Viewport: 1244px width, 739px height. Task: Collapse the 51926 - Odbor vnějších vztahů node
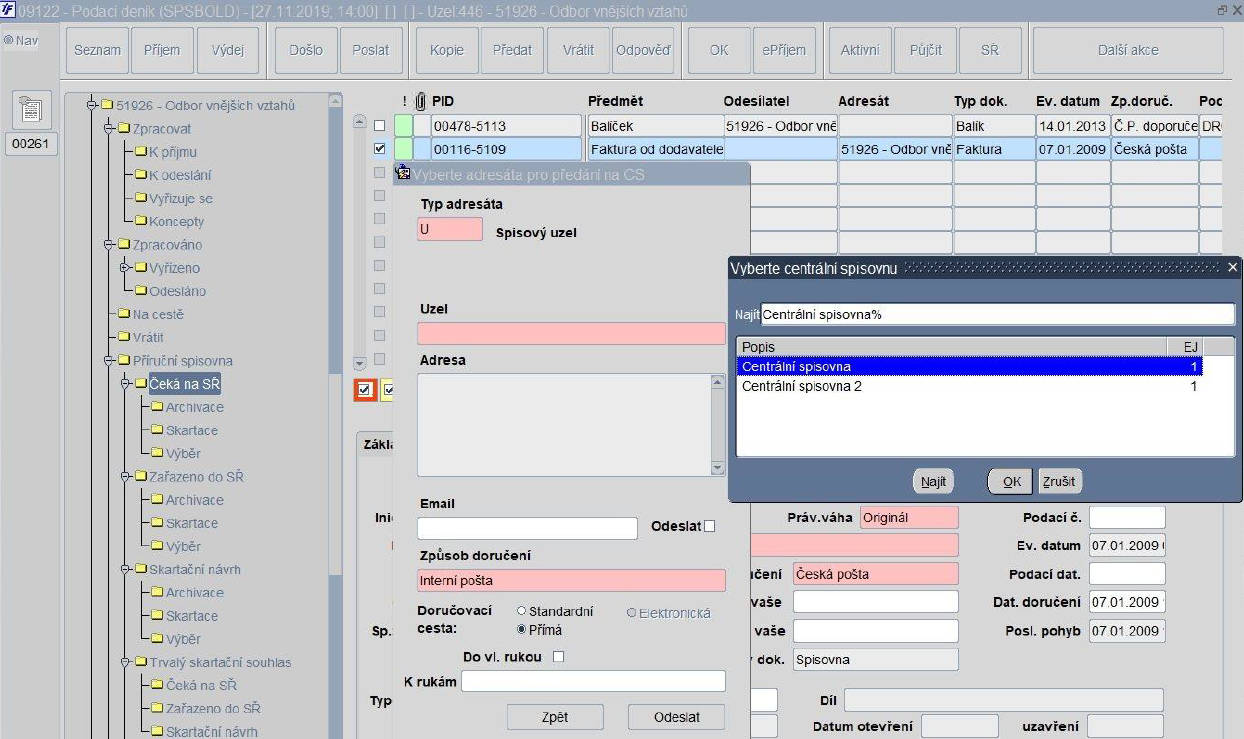pyautogui.click(x=92, y=105)
